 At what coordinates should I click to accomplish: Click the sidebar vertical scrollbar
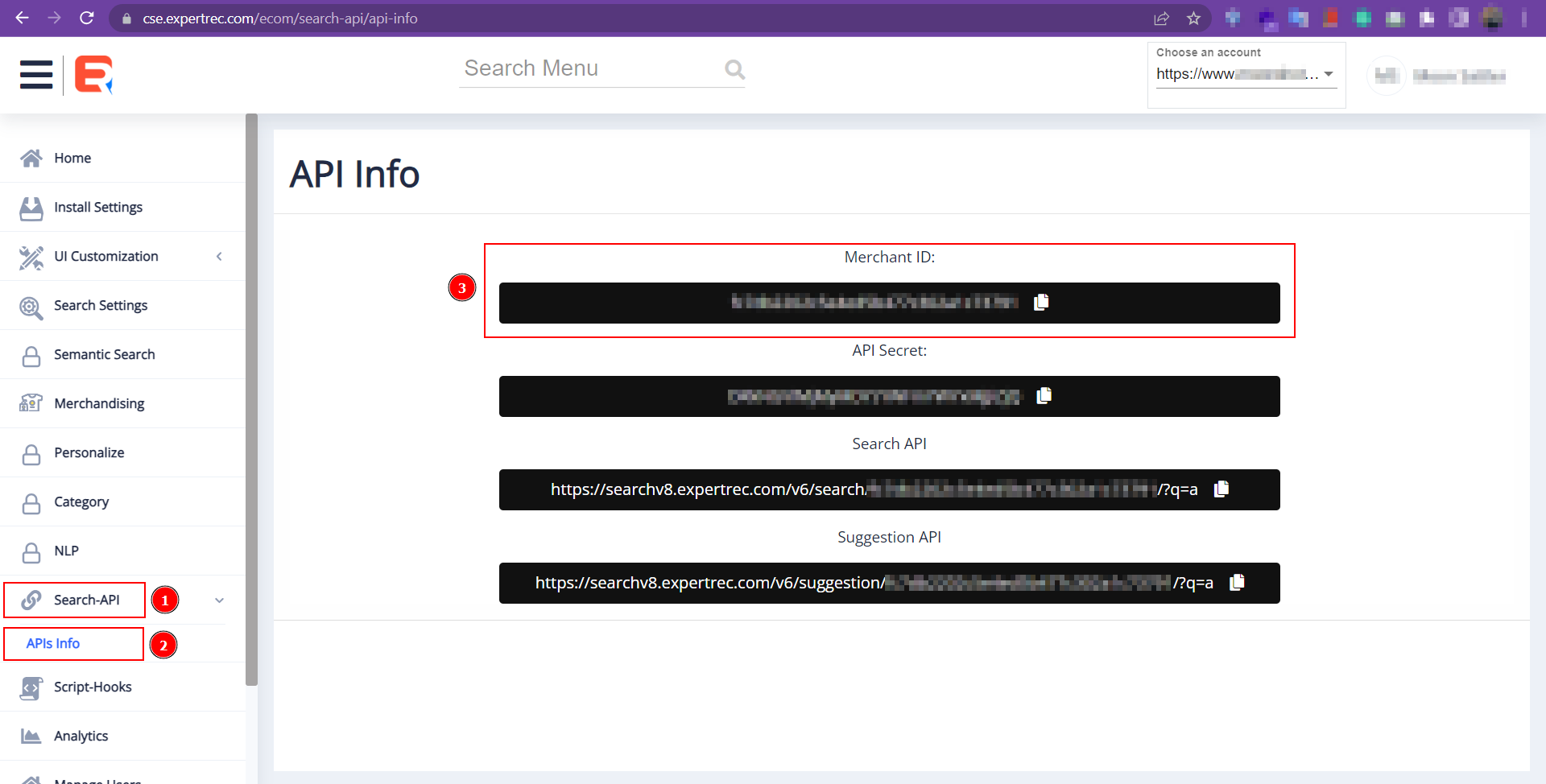click(251, 402)
